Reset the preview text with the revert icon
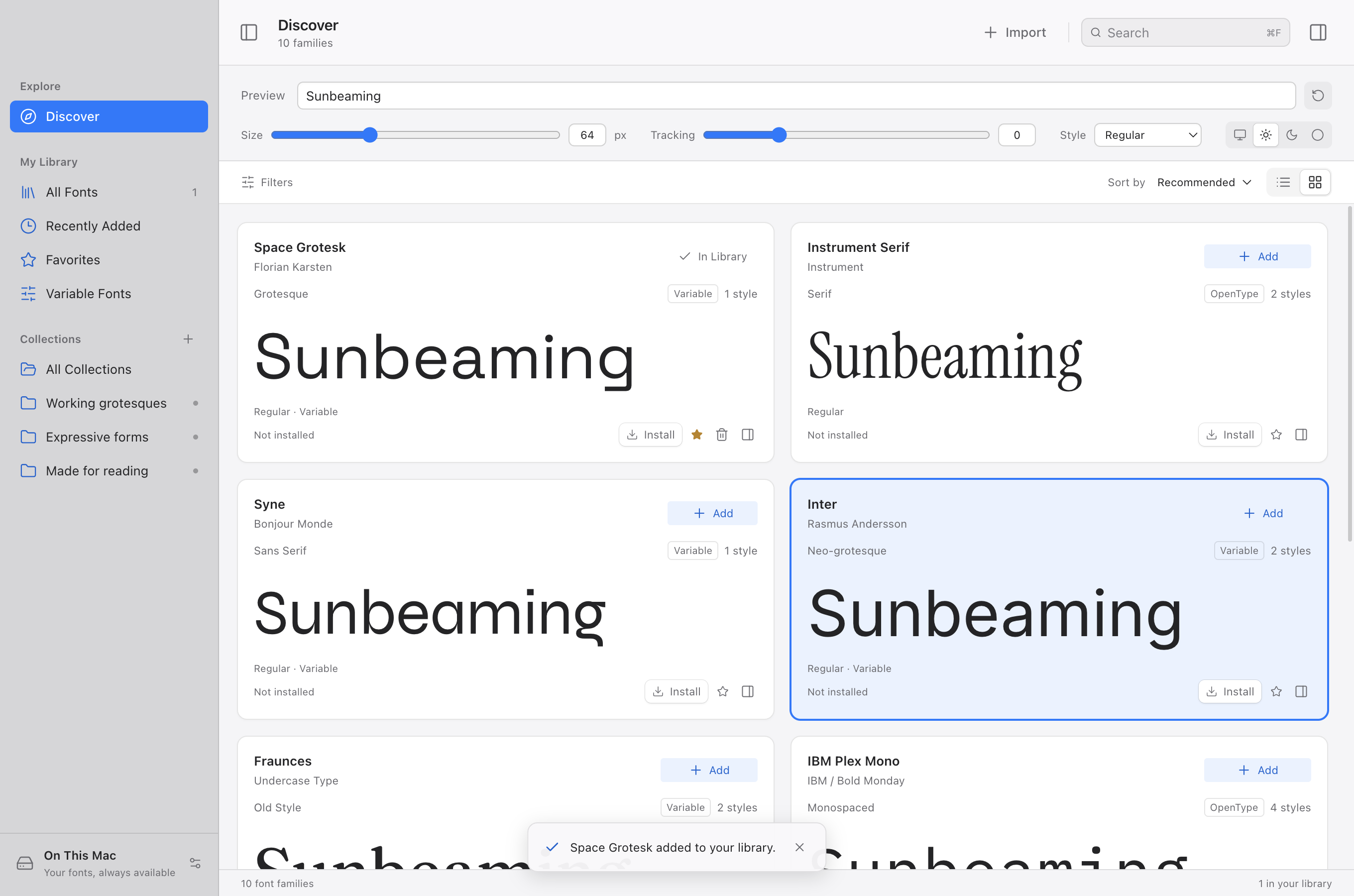Screen dimensions: 1354x896 click(x=1318, y=96)
